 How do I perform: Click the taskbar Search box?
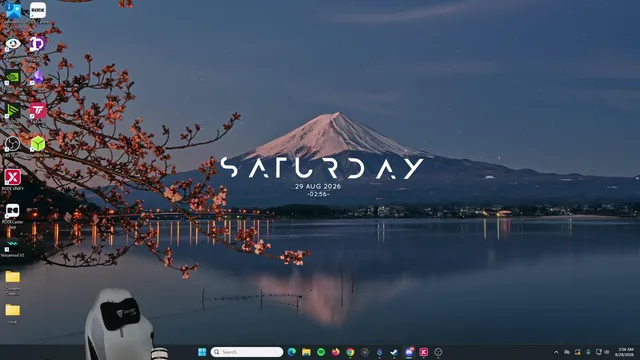click(x=247, y=352)
